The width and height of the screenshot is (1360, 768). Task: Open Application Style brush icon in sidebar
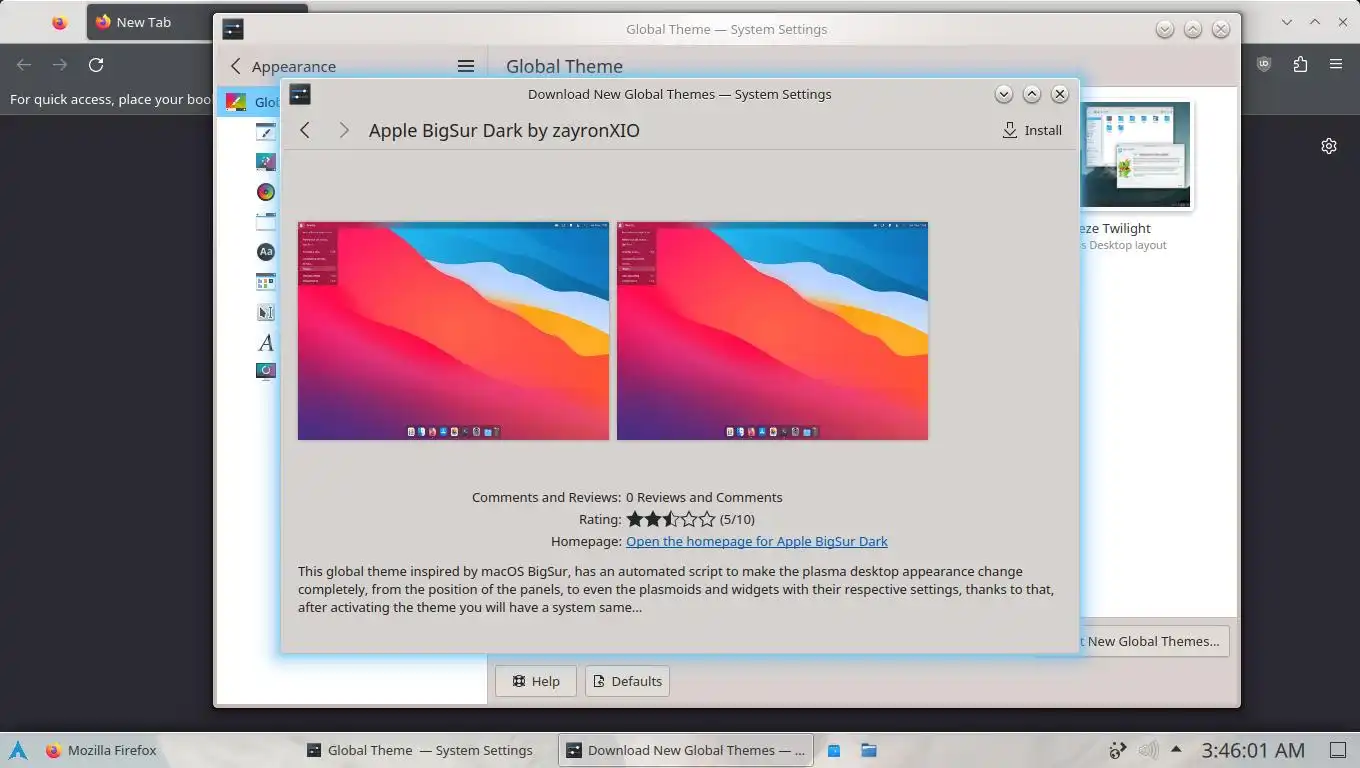pos(265,132)
